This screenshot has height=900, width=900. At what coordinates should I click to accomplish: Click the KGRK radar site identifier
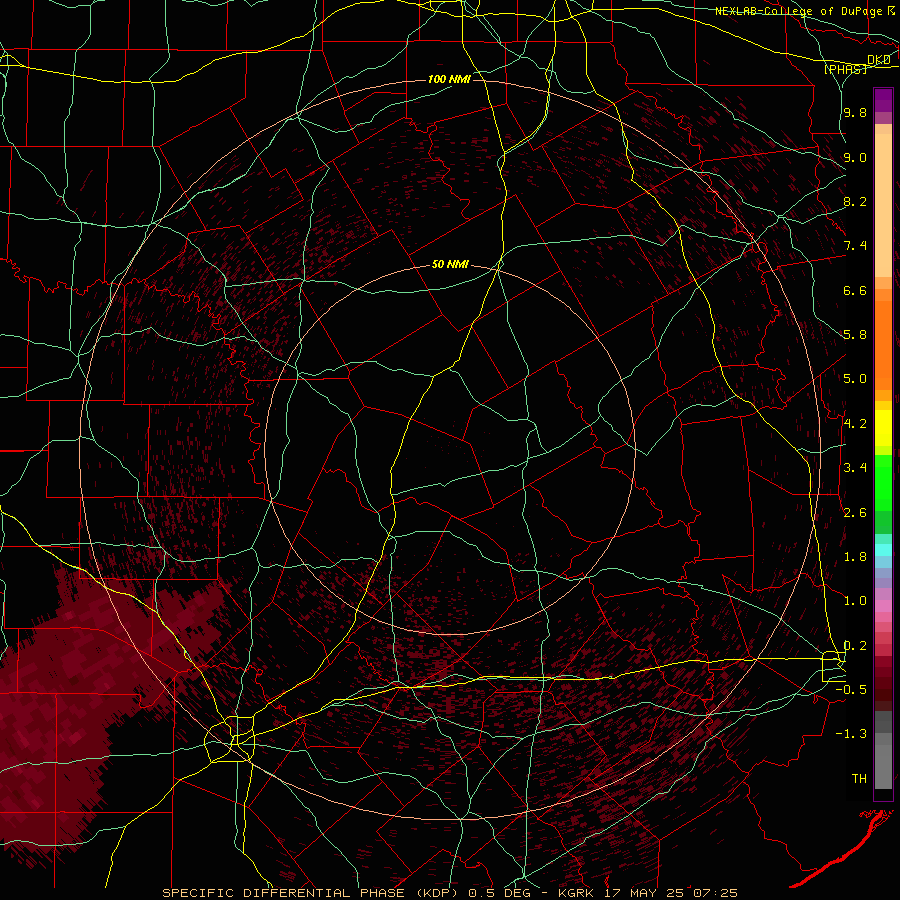(574, 893)
